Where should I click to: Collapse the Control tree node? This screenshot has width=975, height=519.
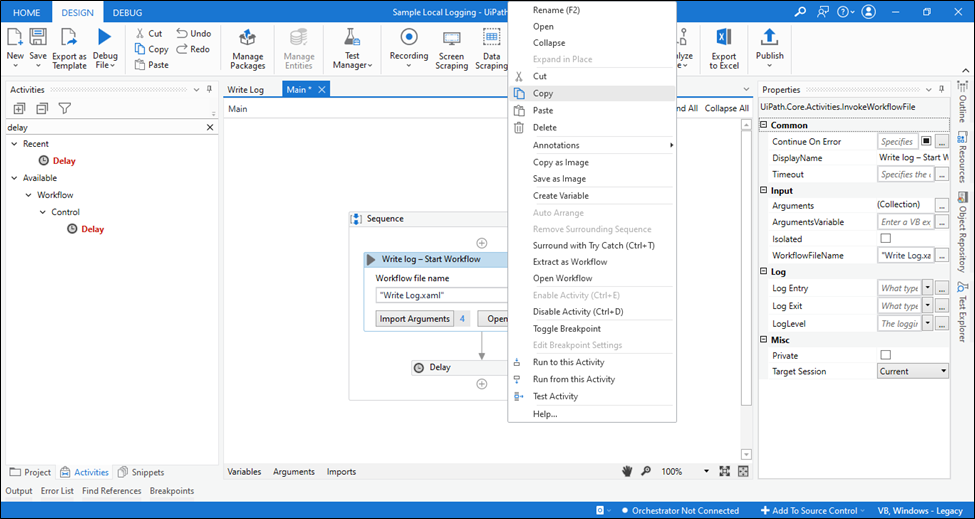[x=43, y=212]
